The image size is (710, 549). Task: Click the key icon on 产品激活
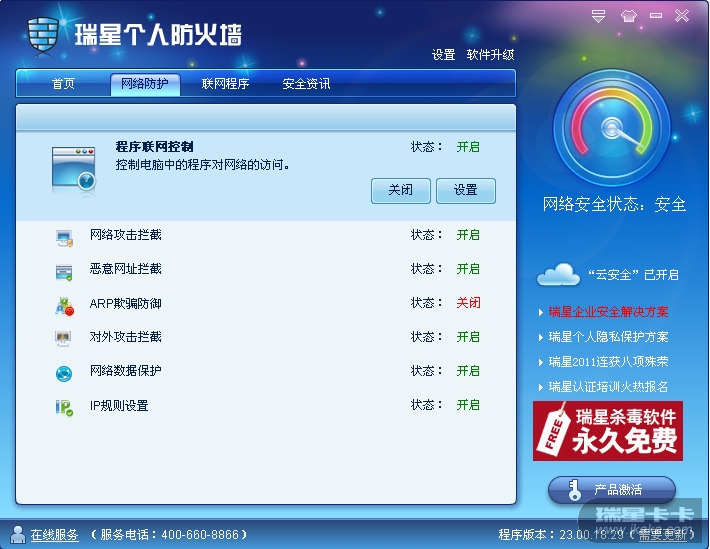point(574,490)
